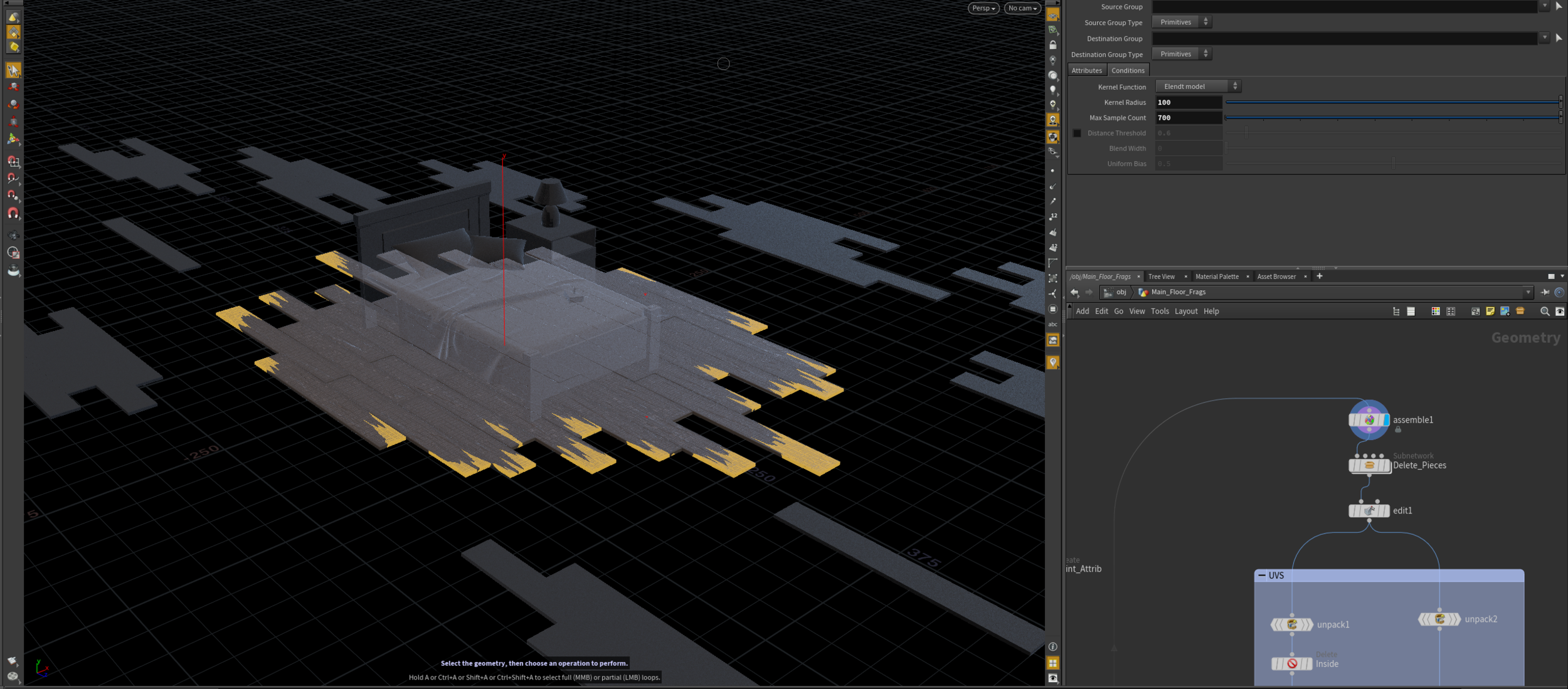Click the View tool camera icon
Image resolution: width=1568 pixels, height=689 pixels.
coord(13,236)
